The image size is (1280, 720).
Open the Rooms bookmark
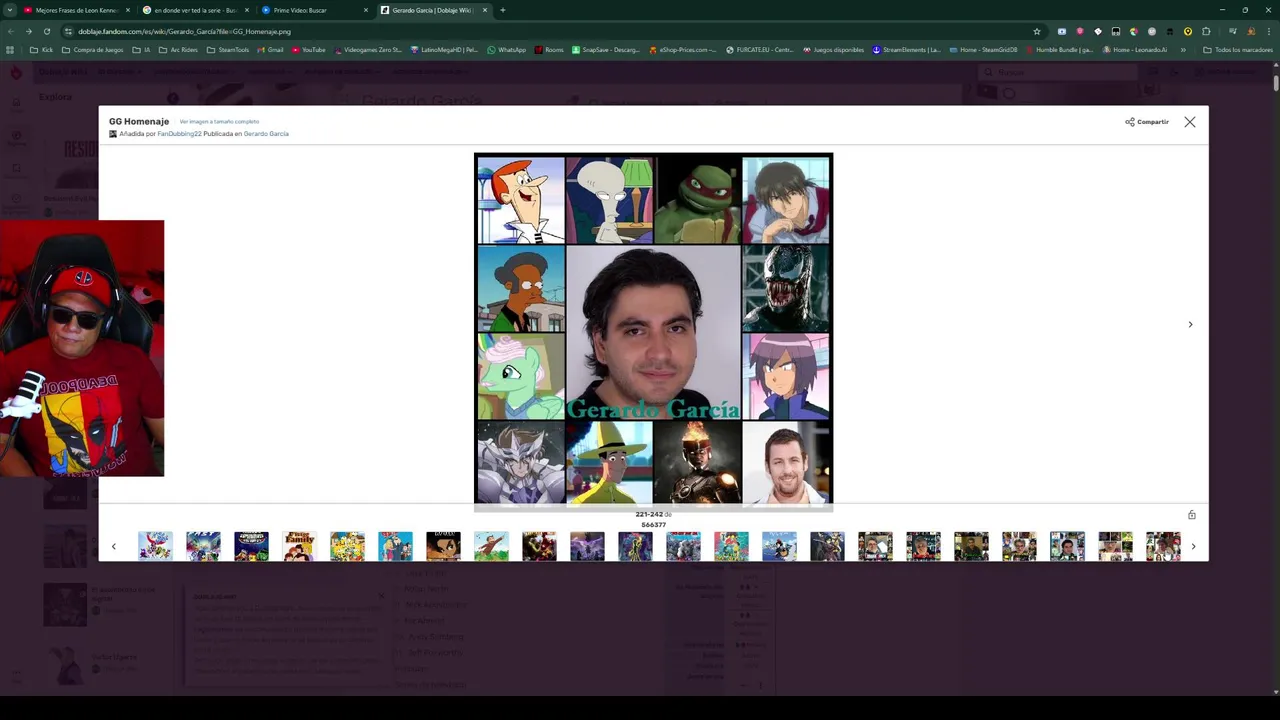[549, 50]
